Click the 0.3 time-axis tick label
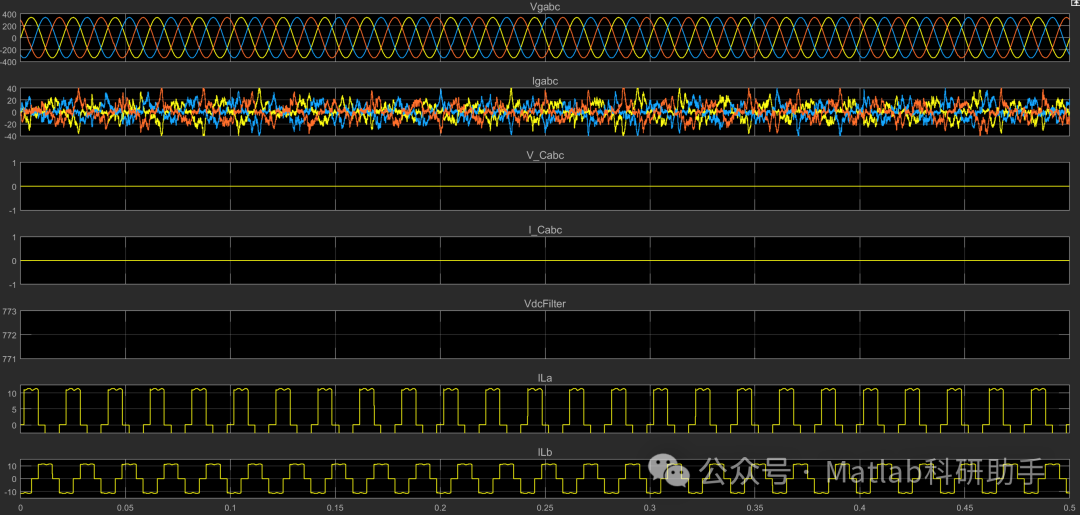Screen dimensions: 1080x515 650,507
